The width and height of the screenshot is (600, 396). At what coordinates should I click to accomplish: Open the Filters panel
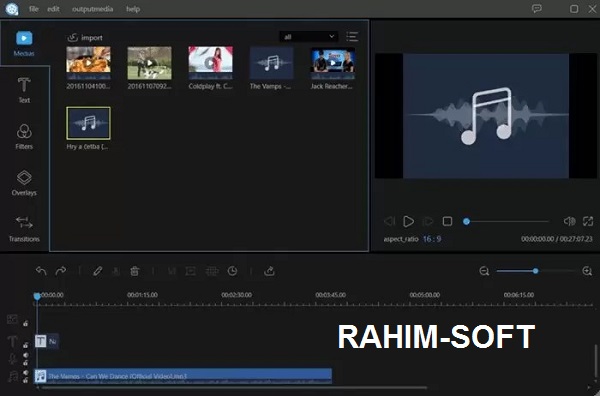tap(24, 137)
